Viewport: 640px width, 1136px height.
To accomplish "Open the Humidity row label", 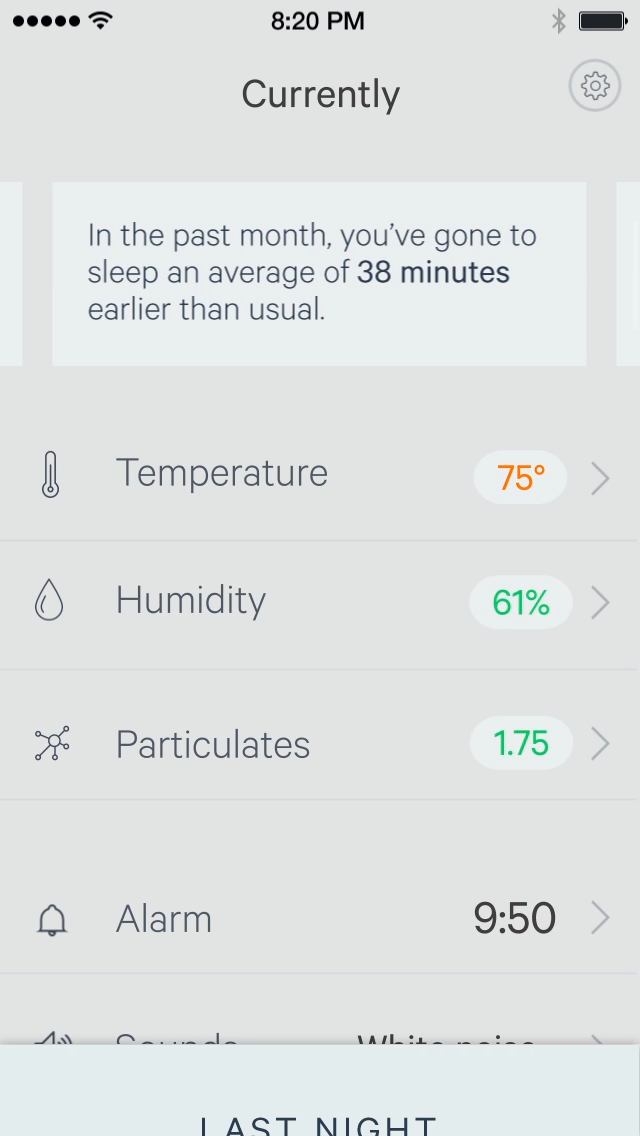I will pyautogui.click(x=191, y=600).
